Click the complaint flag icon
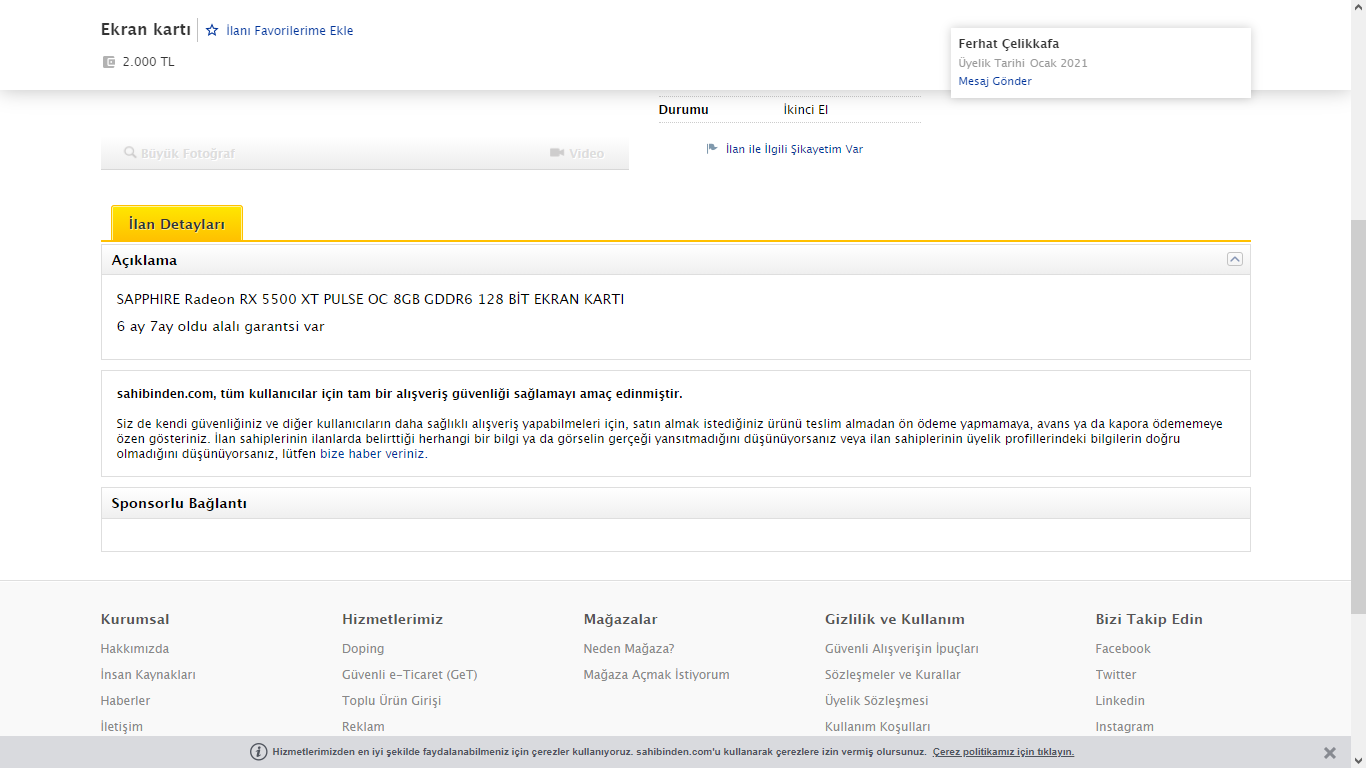This screenshot has height=768, width=1366. click(712, 149)
